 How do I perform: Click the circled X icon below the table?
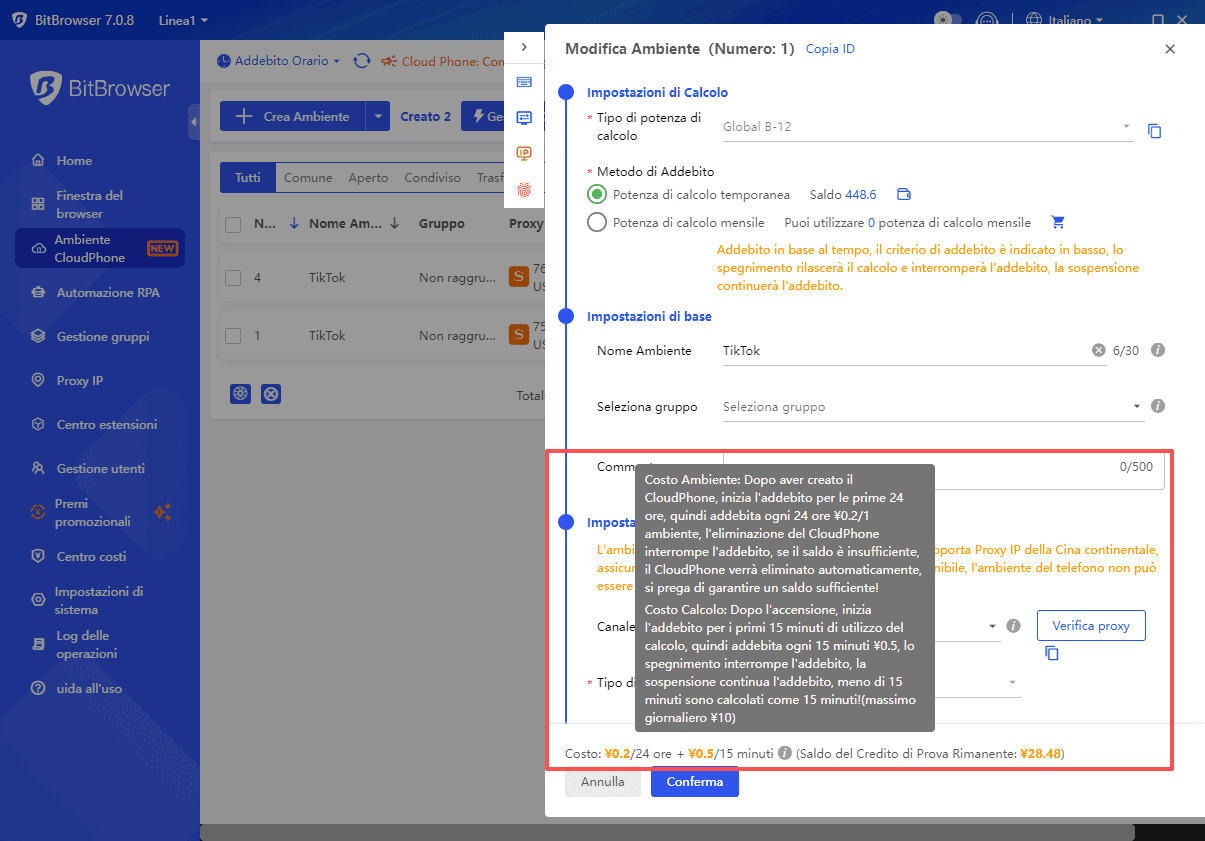point(271,394)
